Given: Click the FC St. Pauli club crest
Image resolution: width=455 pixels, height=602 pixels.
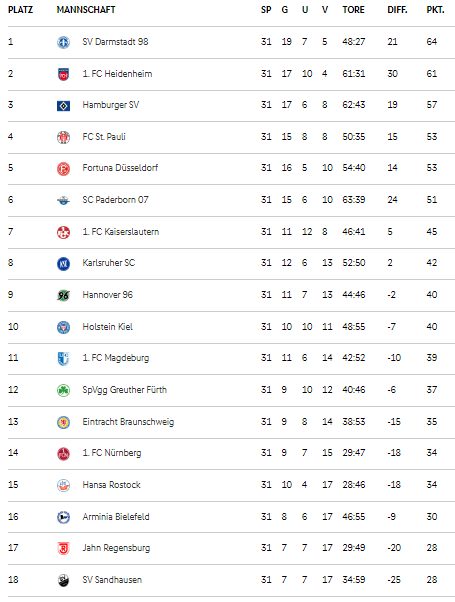Looking at the screenshot, I should (x=63, y=137).
